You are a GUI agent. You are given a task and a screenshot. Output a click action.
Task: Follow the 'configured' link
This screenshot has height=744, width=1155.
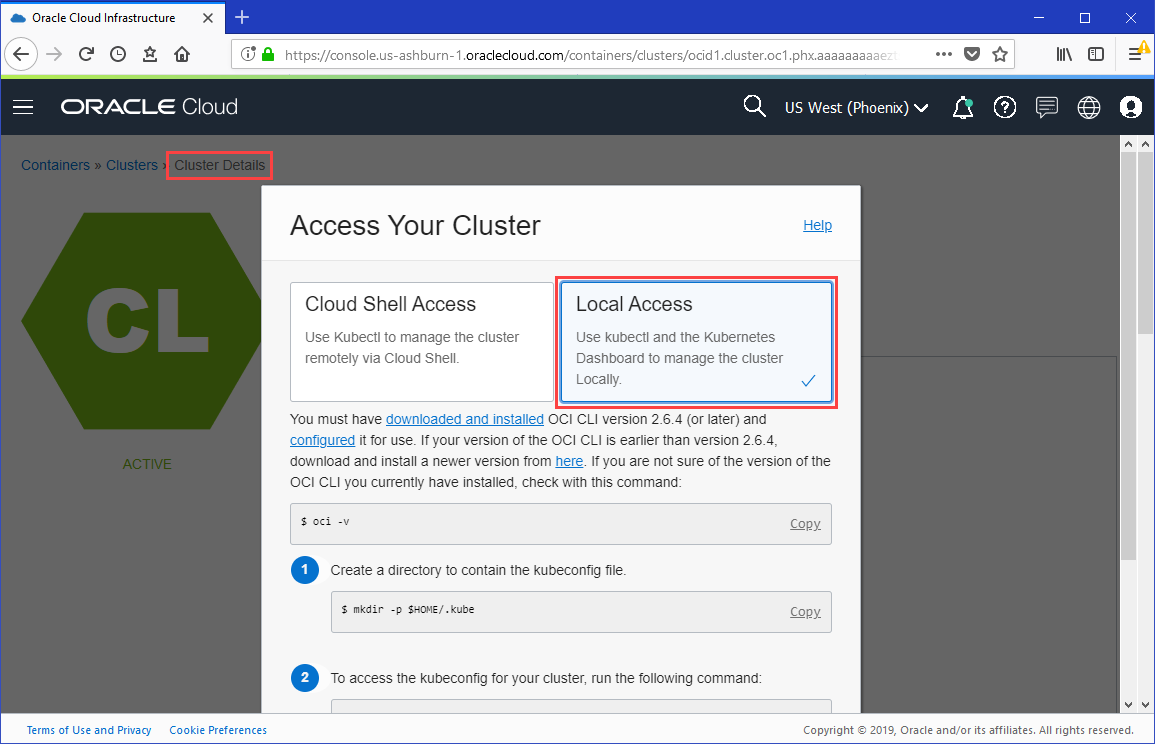[323, 441]
